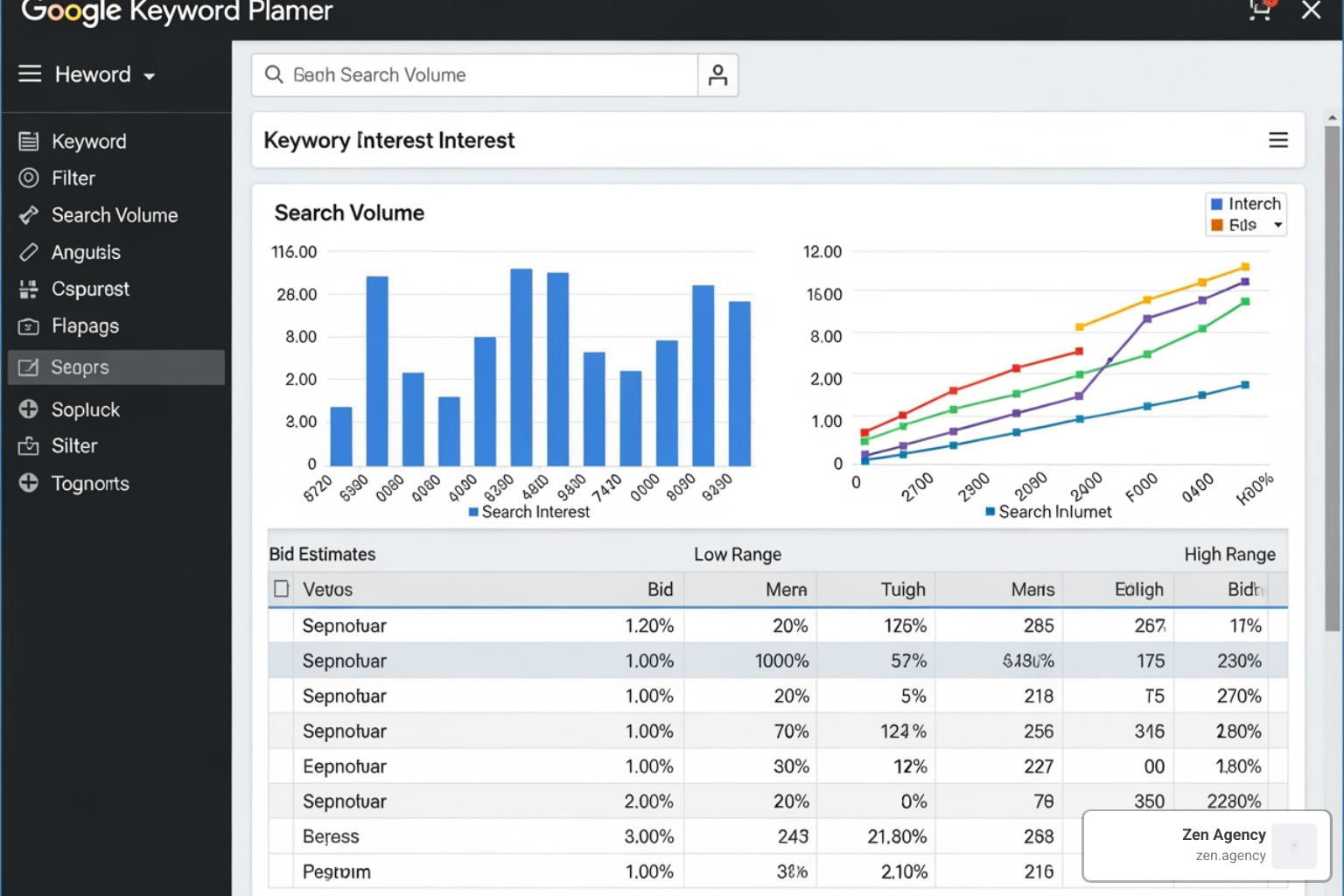1344x896 pixels.
Task: Click the 1000% cell in the highlighted row
Action: [782, 661]
